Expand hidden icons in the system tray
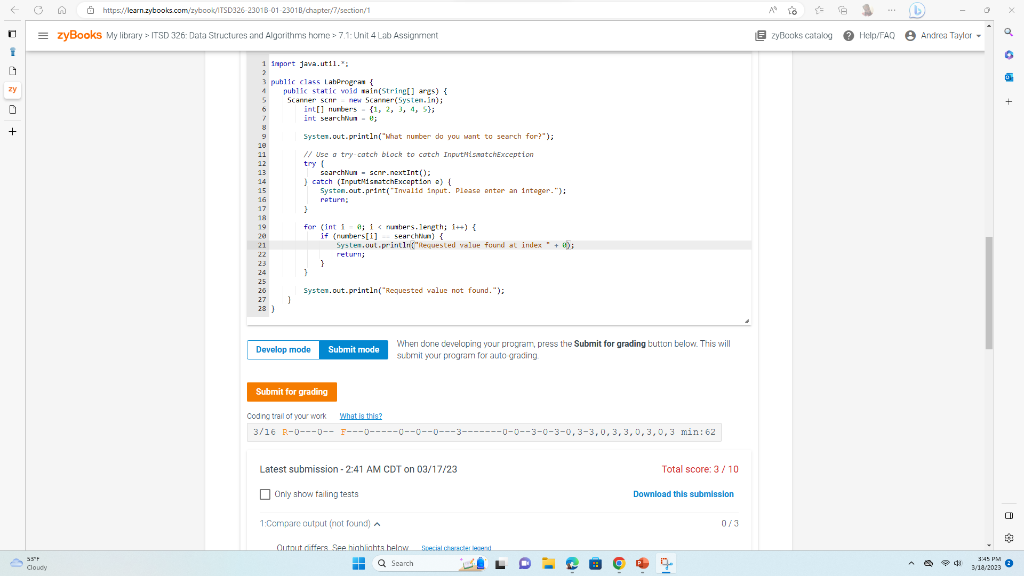Image resolution: width=1024 pixels, height=576 pixels. pyautogui.click(x=912, y=563)
